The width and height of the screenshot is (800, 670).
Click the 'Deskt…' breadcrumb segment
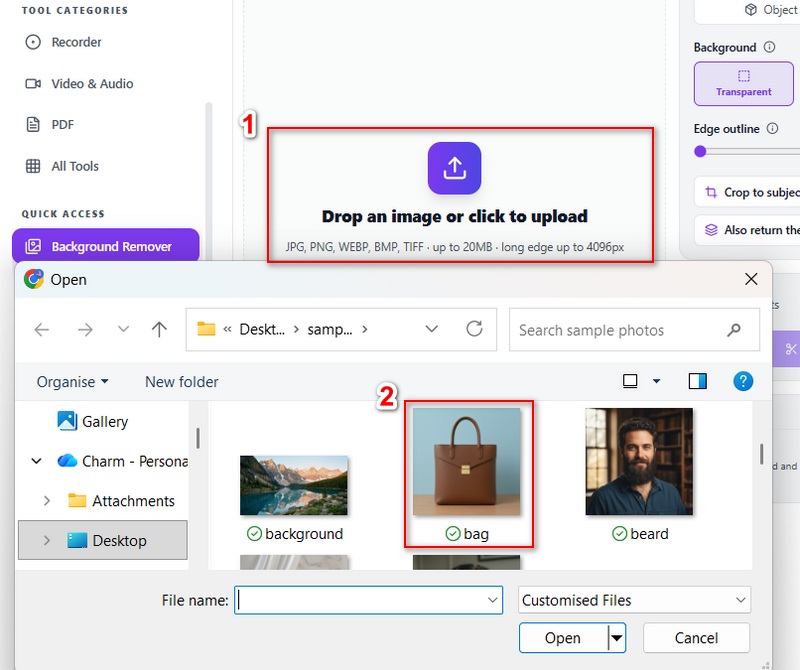262,330
